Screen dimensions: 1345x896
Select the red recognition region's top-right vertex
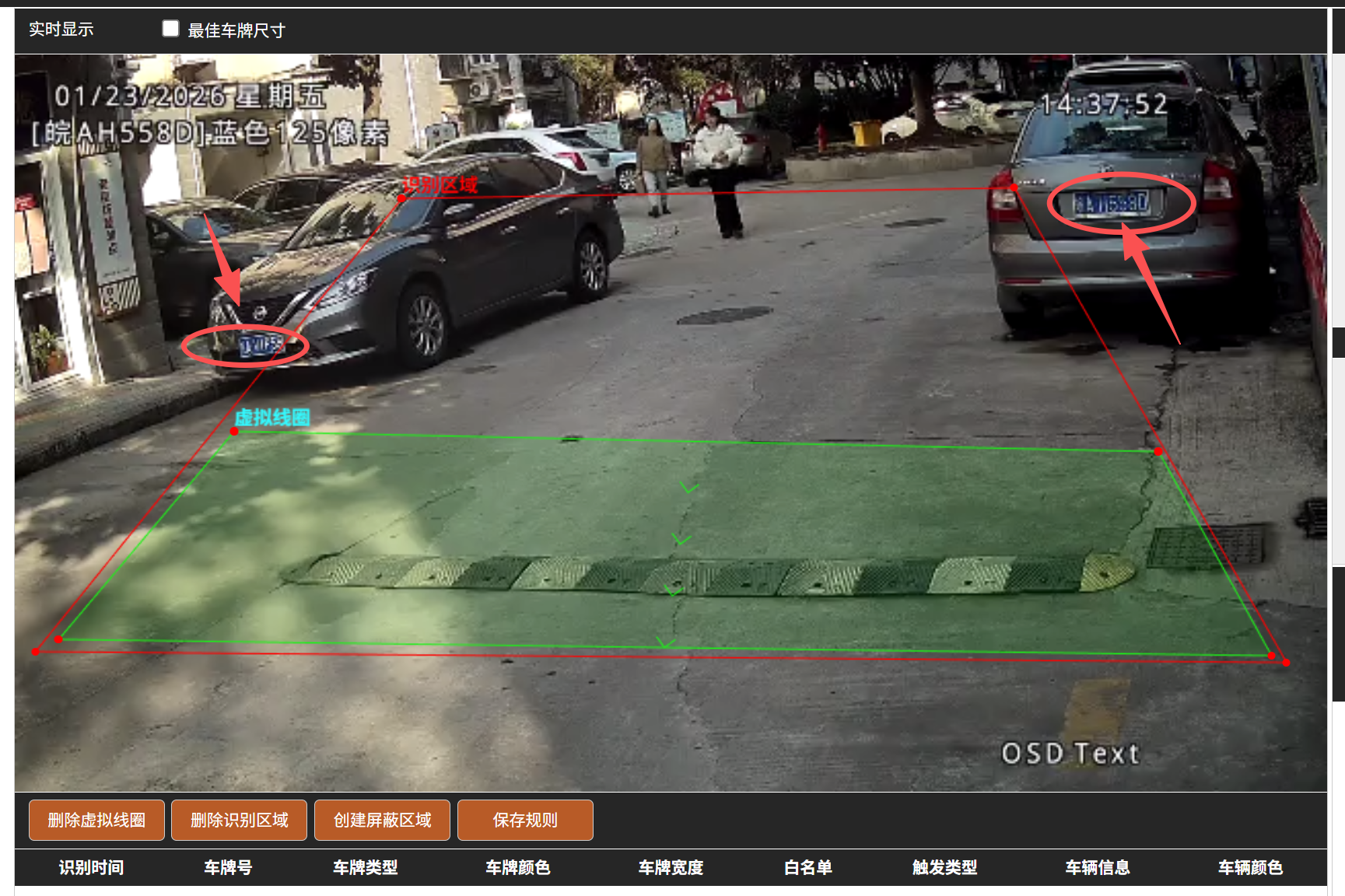[x=1014, y=187]
